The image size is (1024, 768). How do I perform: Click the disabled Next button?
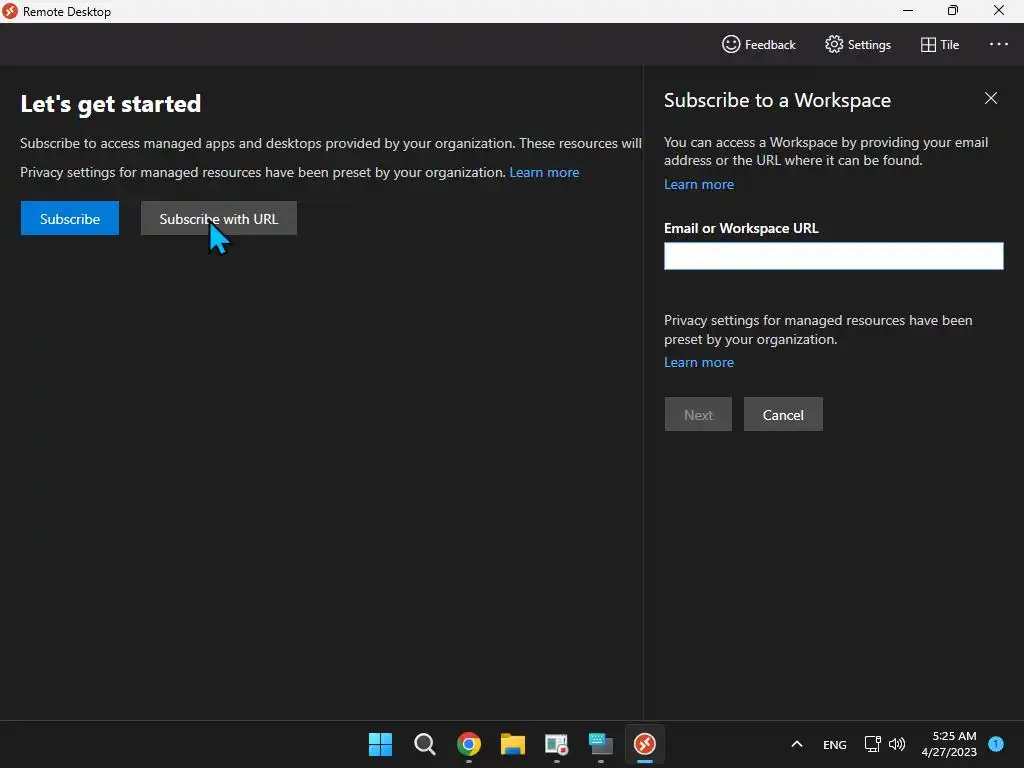698,415
